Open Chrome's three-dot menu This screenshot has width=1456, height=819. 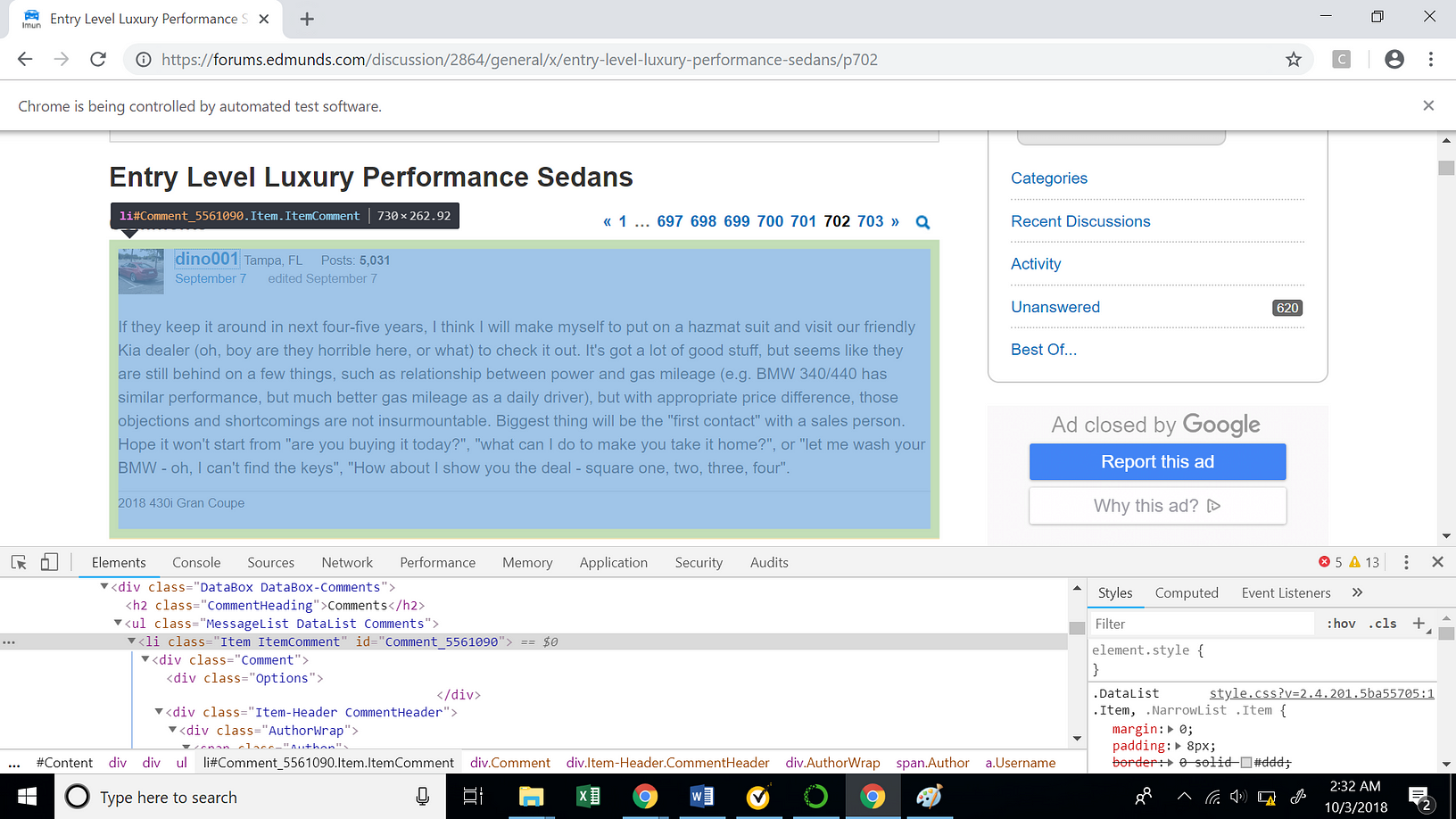(x=1431, y=59)
